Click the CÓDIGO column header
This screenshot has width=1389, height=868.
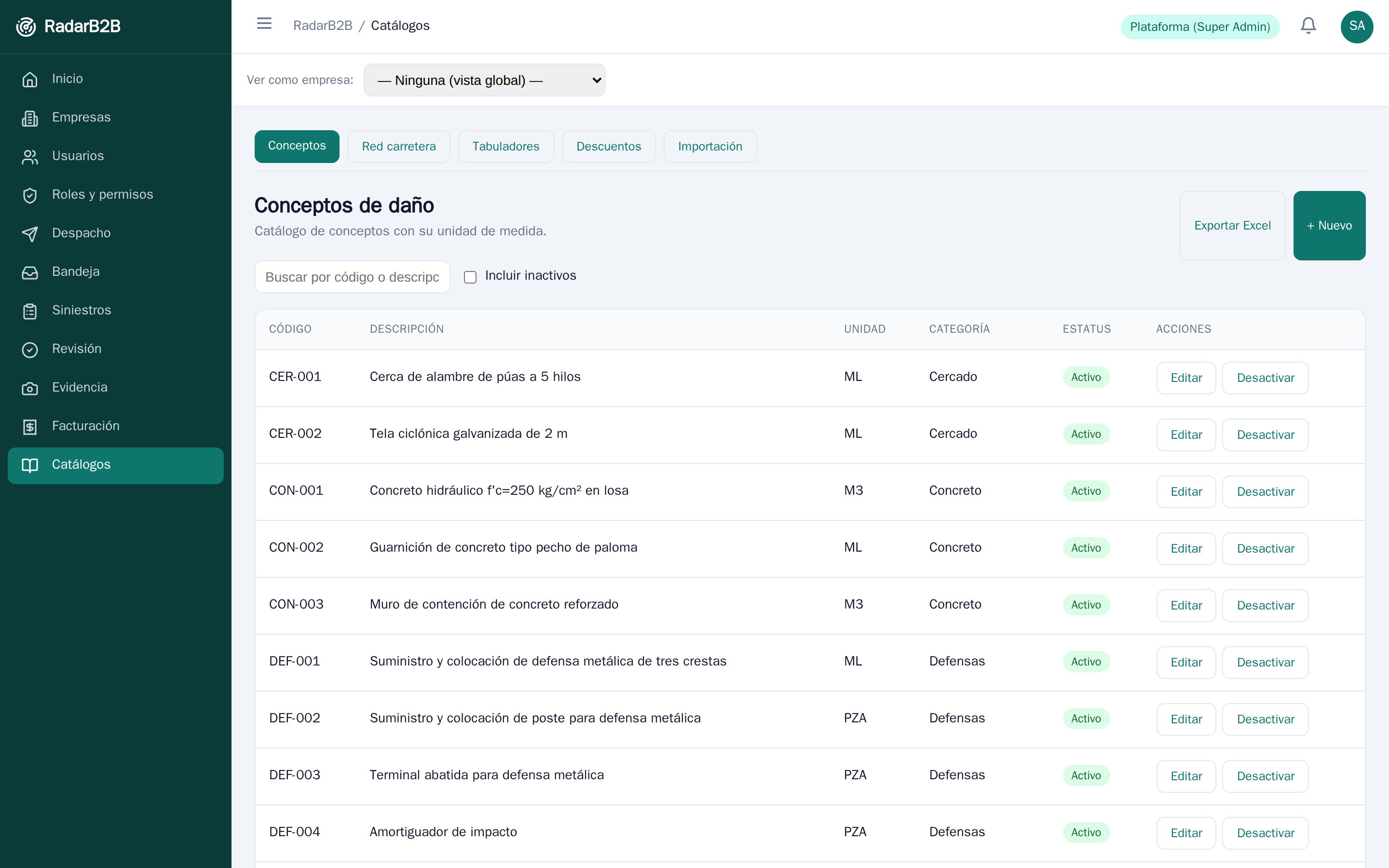[290, 329]
